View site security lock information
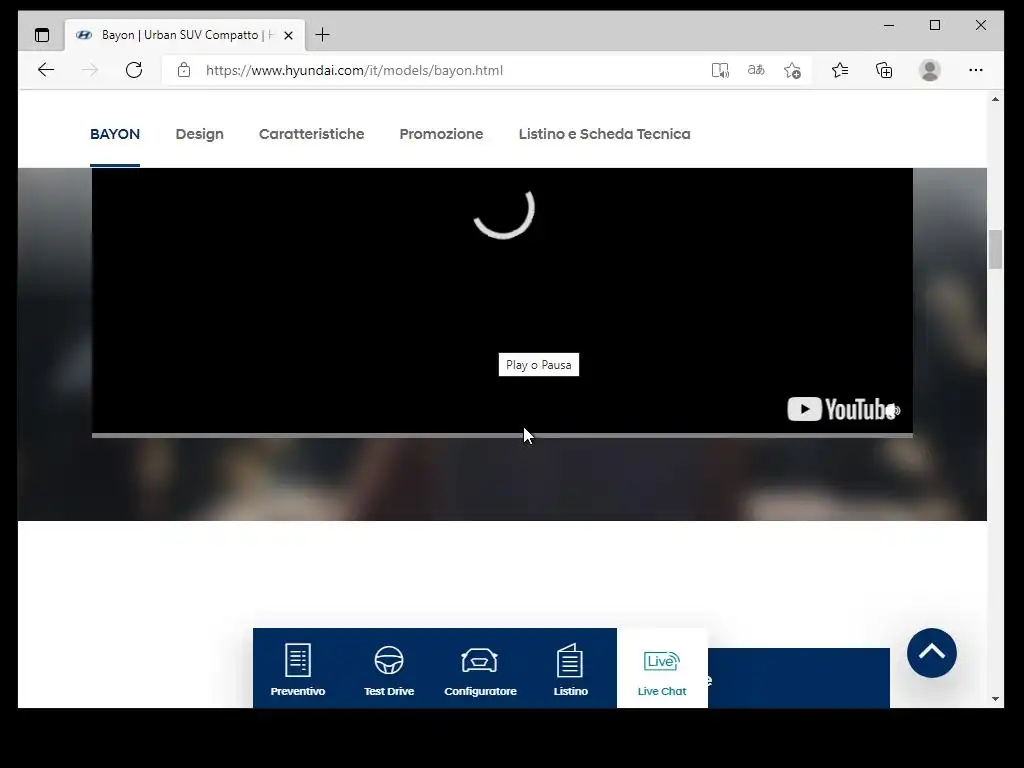Viewport: 1024px width, 768px height. coord(184,70)
